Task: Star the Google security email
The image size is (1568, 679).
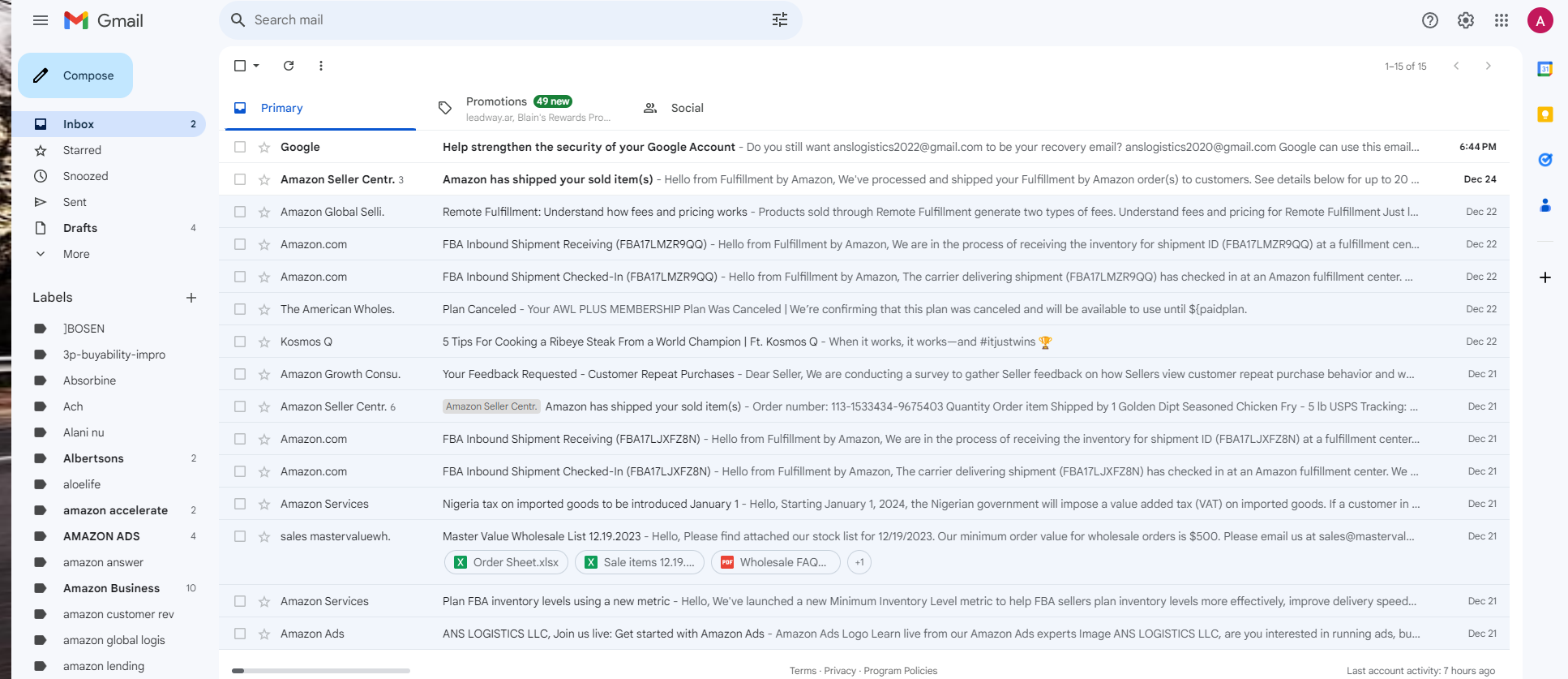Action: point(264,147)
